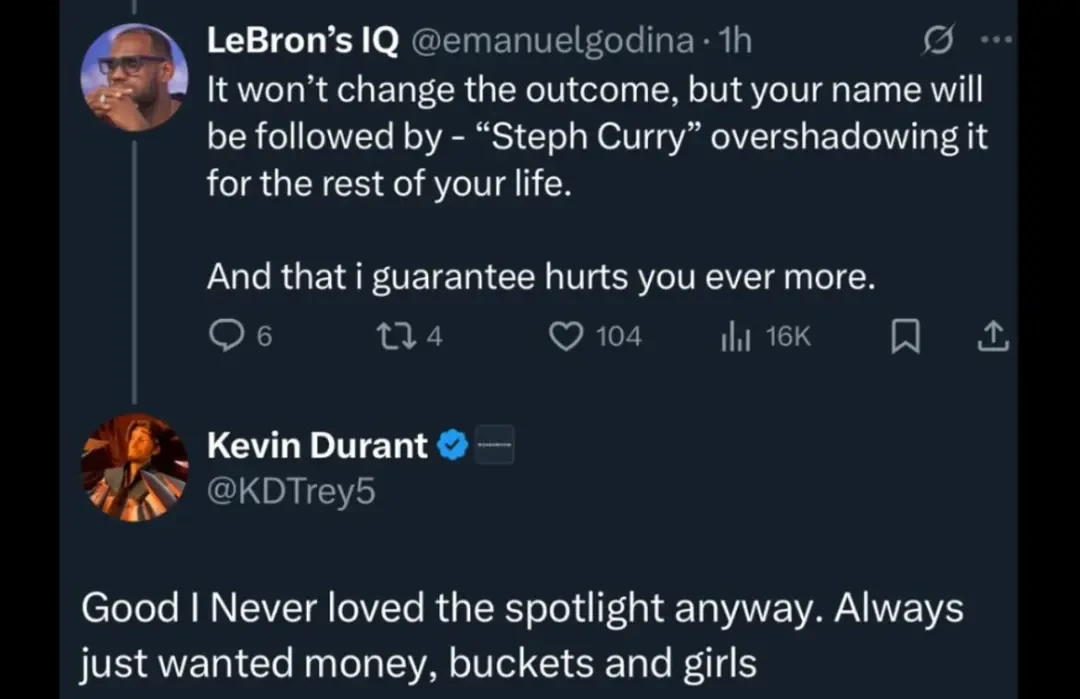Open Kevin Durant's profile avatar
The height and width of the screenshot is (699, 1080).
click(134, 468)
